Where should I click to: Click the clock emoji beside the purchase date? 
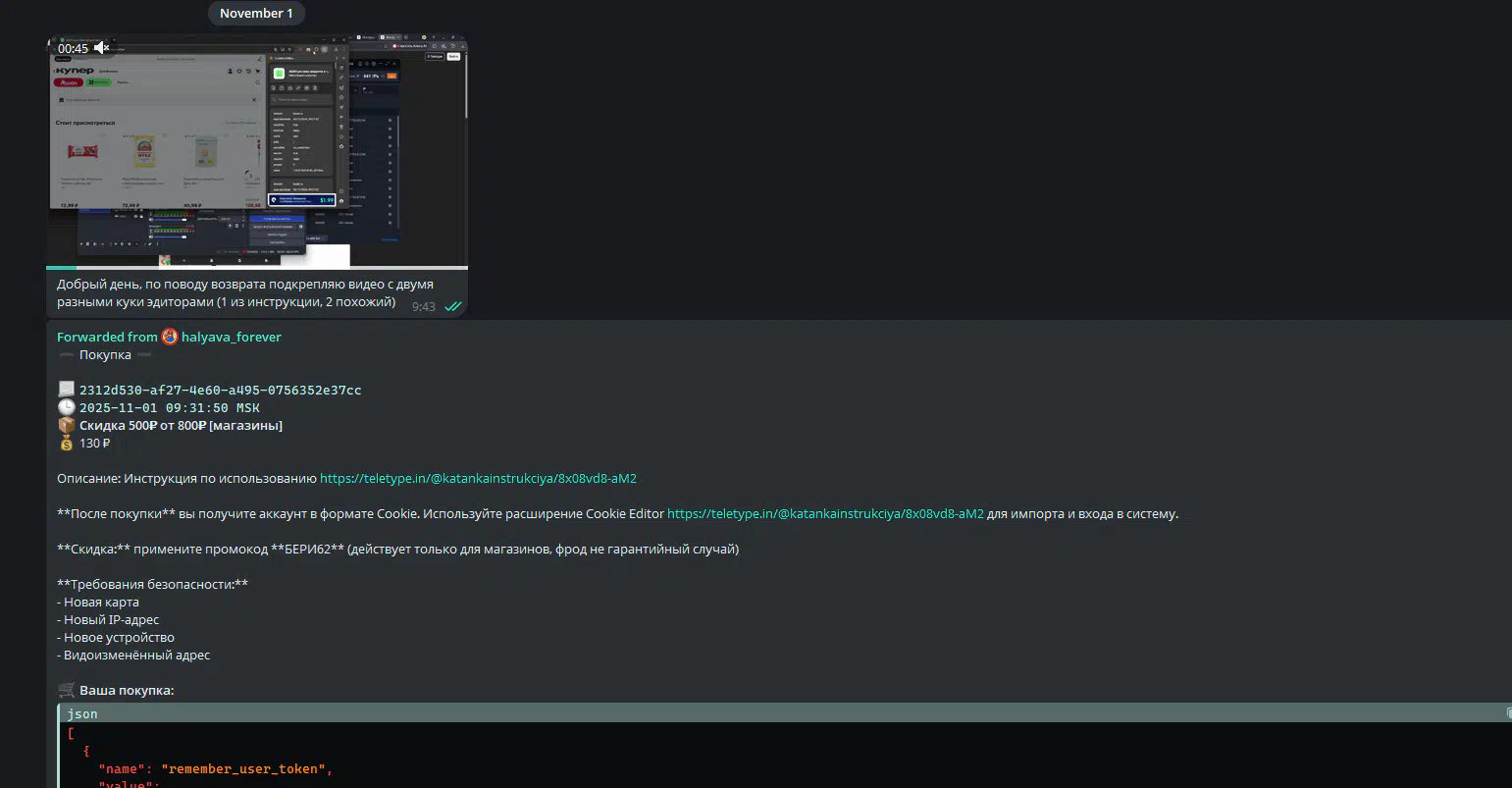tap(66, 407)
